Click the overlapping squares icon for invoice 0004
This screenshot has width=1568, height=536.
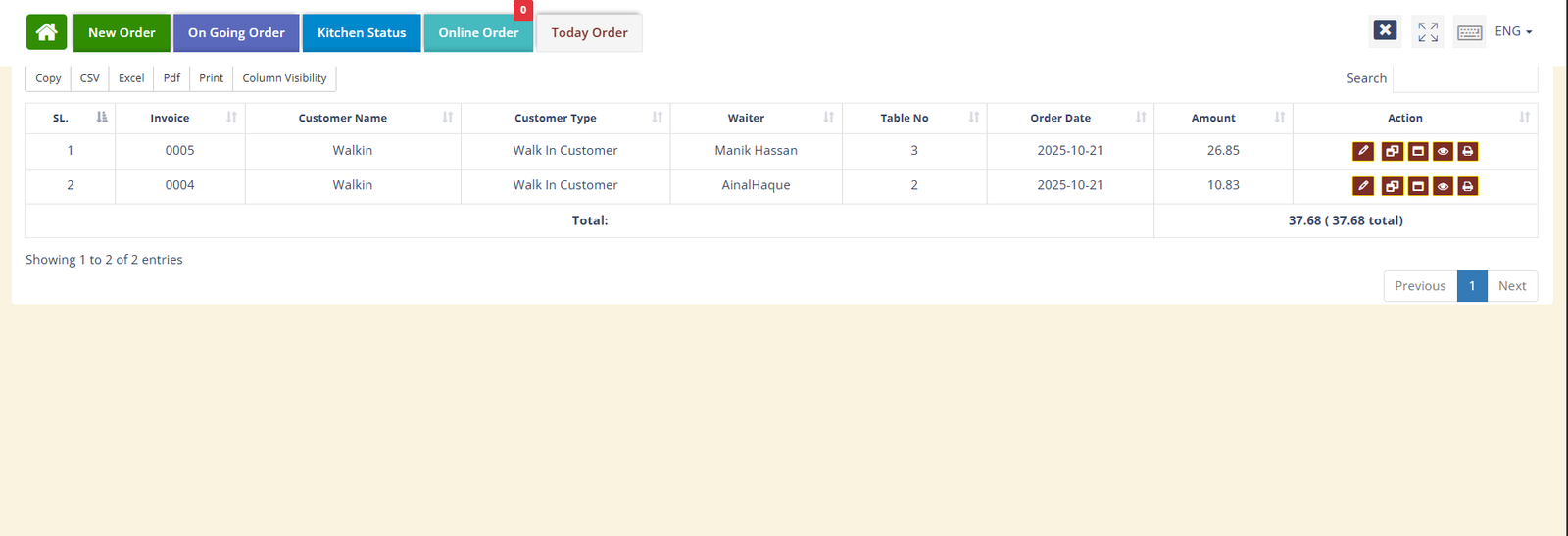(1392, 186)
